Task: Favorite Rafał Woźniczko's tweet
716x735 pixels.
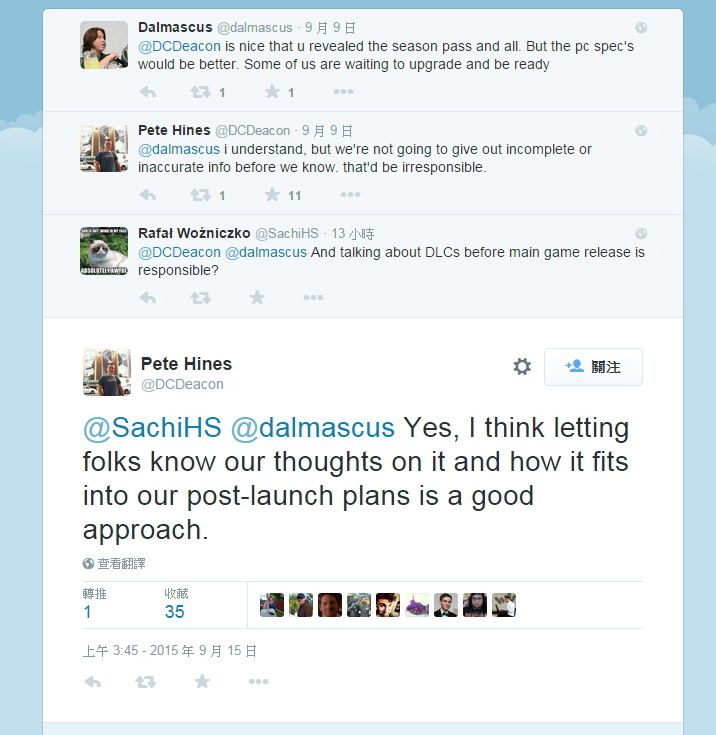Action: coord(257,298)
